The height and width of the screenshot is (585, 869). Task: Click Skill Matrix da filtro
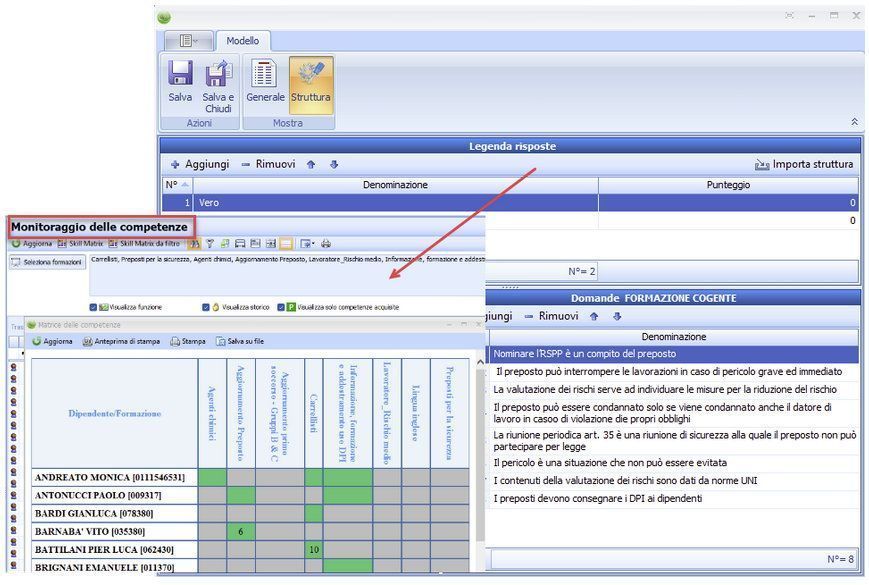point(145,243)
